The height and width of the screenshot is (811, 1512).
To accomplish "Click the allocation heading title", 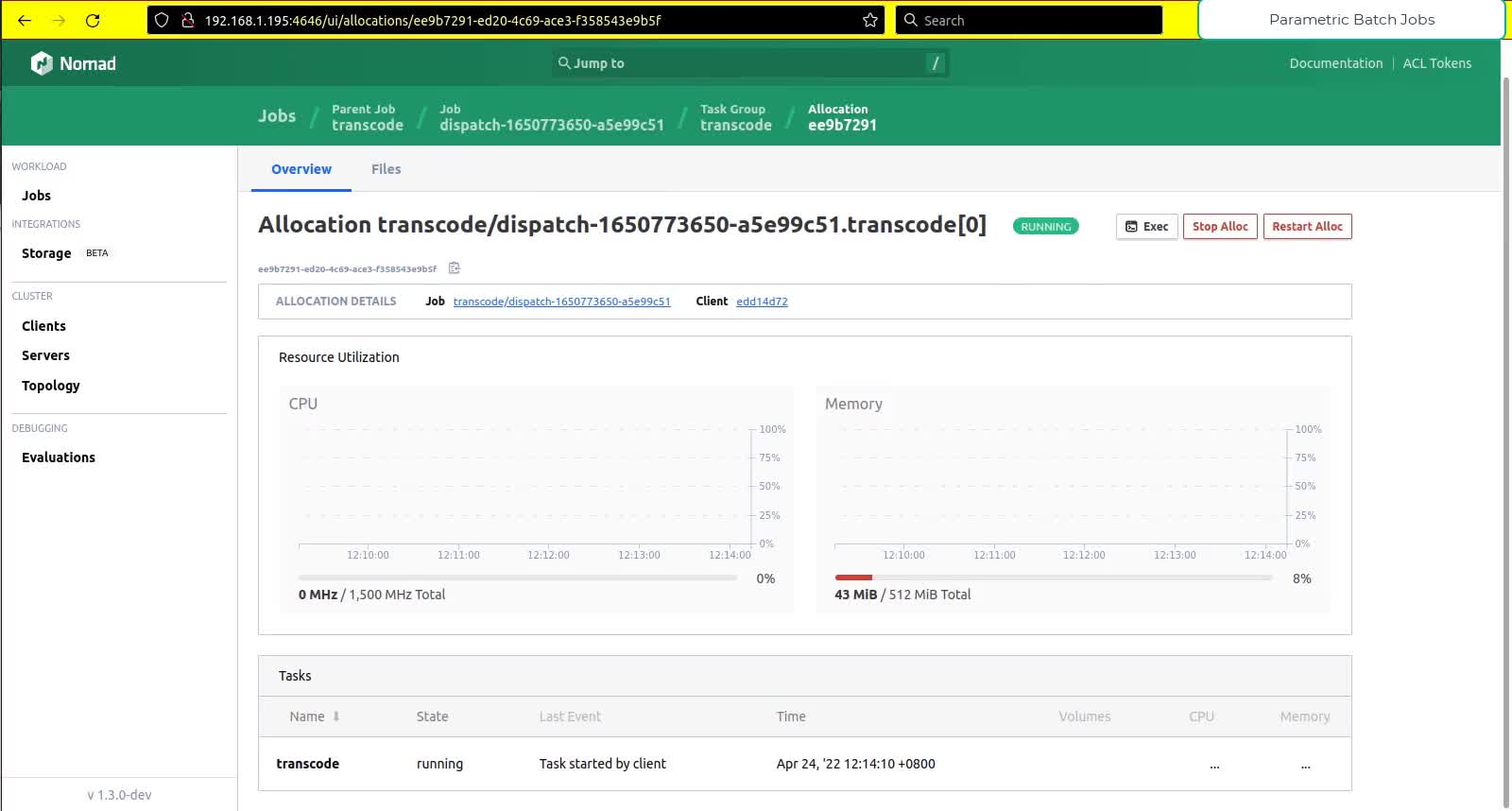I will click(x=622, y=225).
